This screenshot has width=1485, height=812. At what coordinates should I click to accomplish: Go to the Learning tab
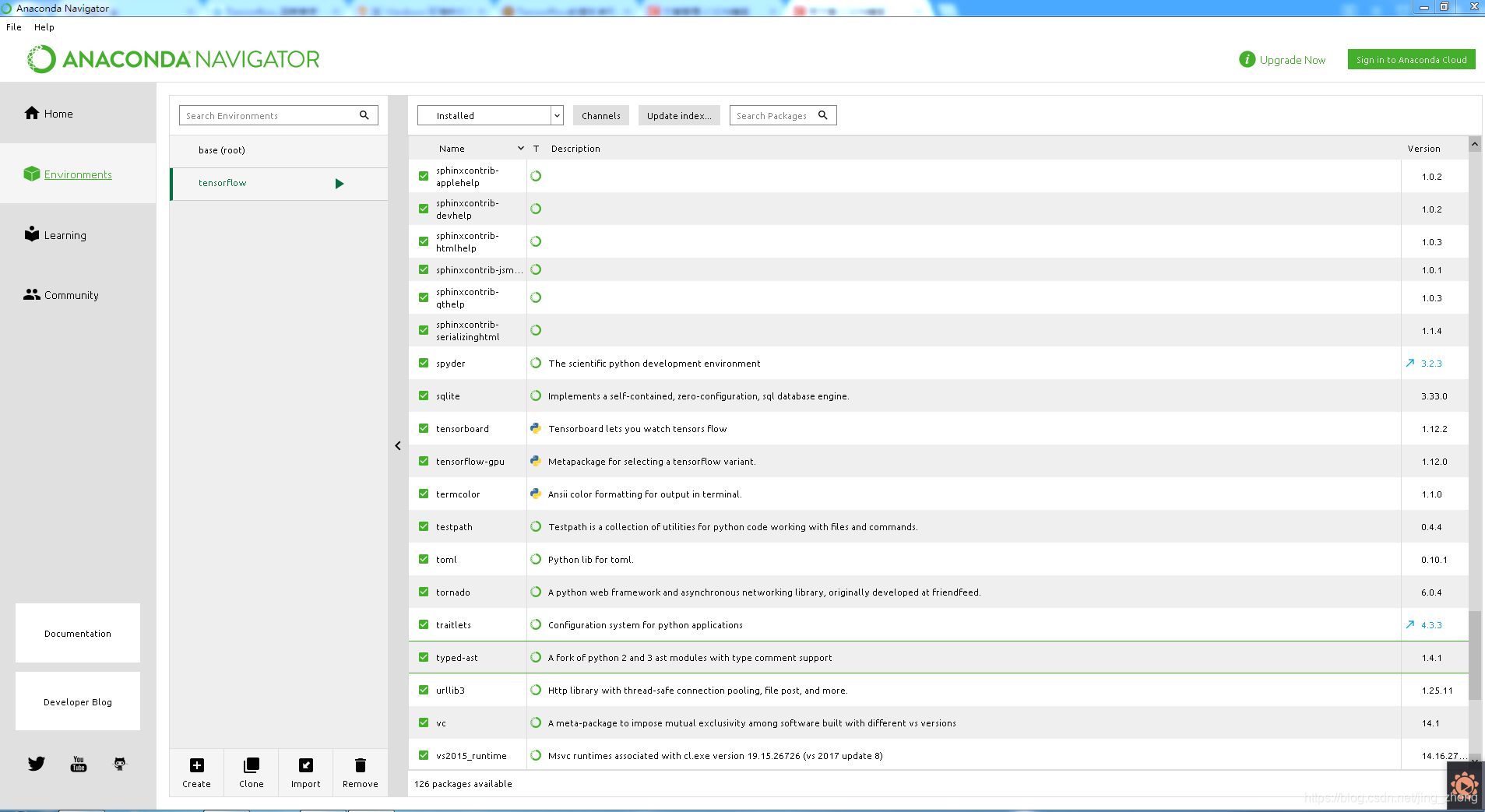point(78,234)
